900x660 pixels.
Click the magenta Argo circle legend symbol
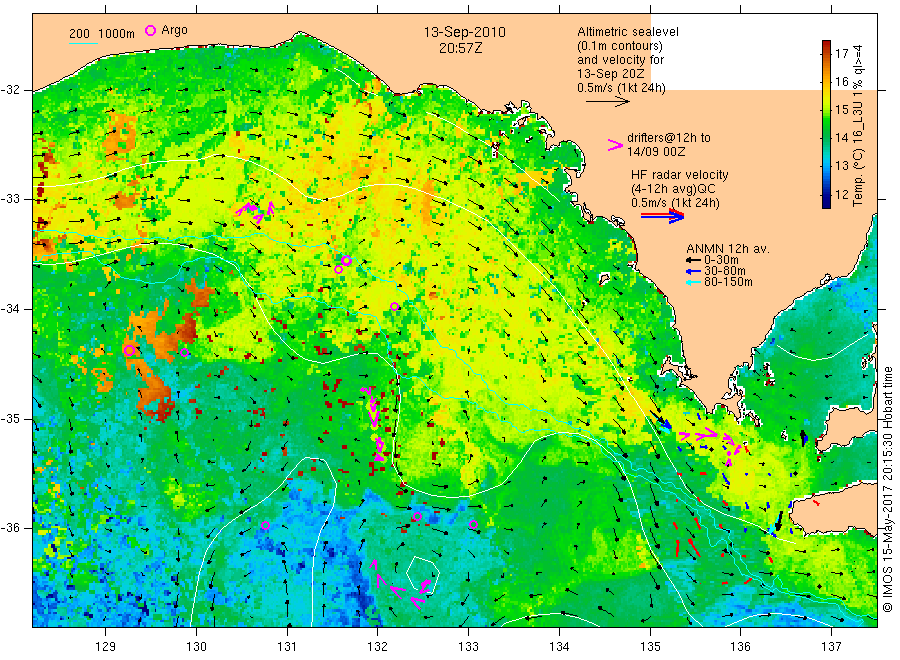pyautogui.click(x=150, y=30)
